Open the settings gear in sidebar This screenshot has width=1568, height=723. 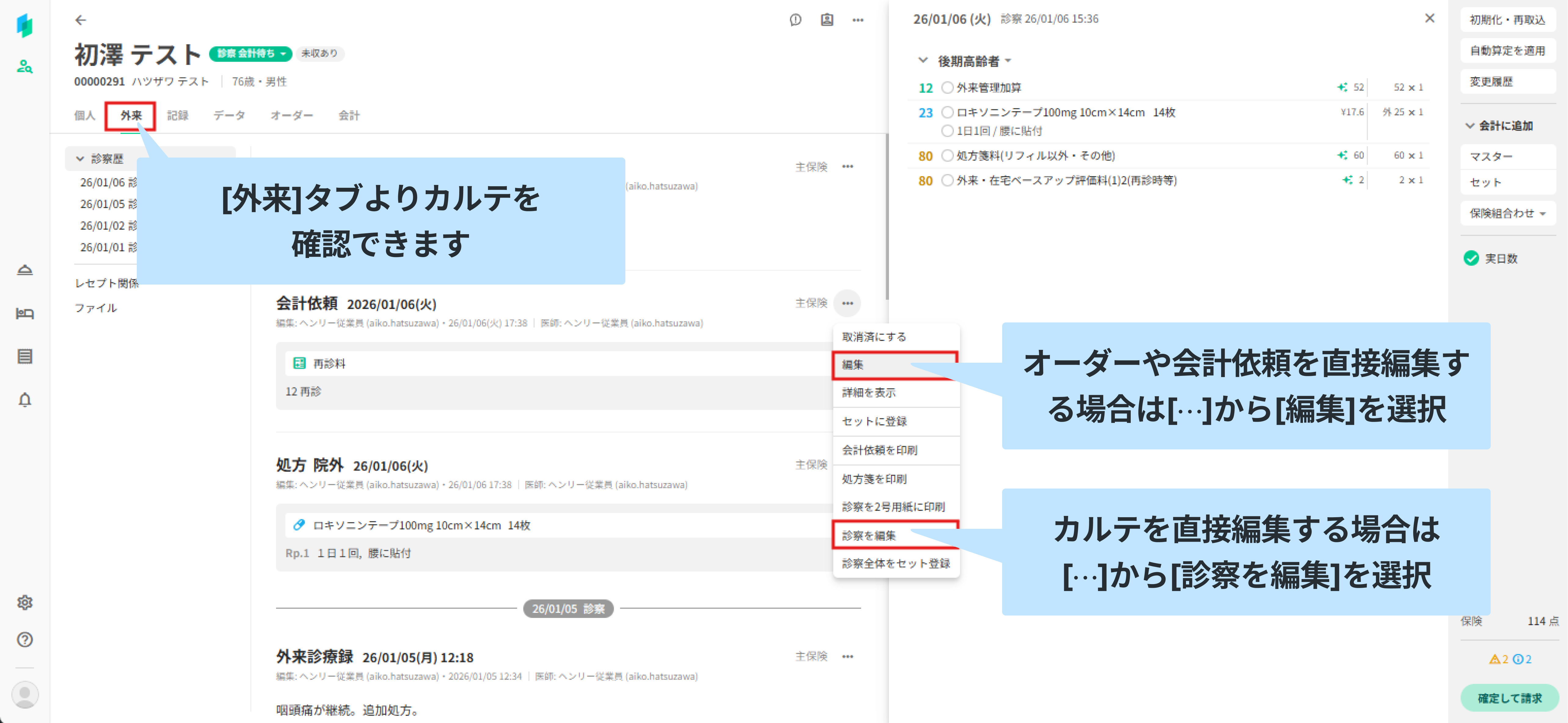click(24, 602)
